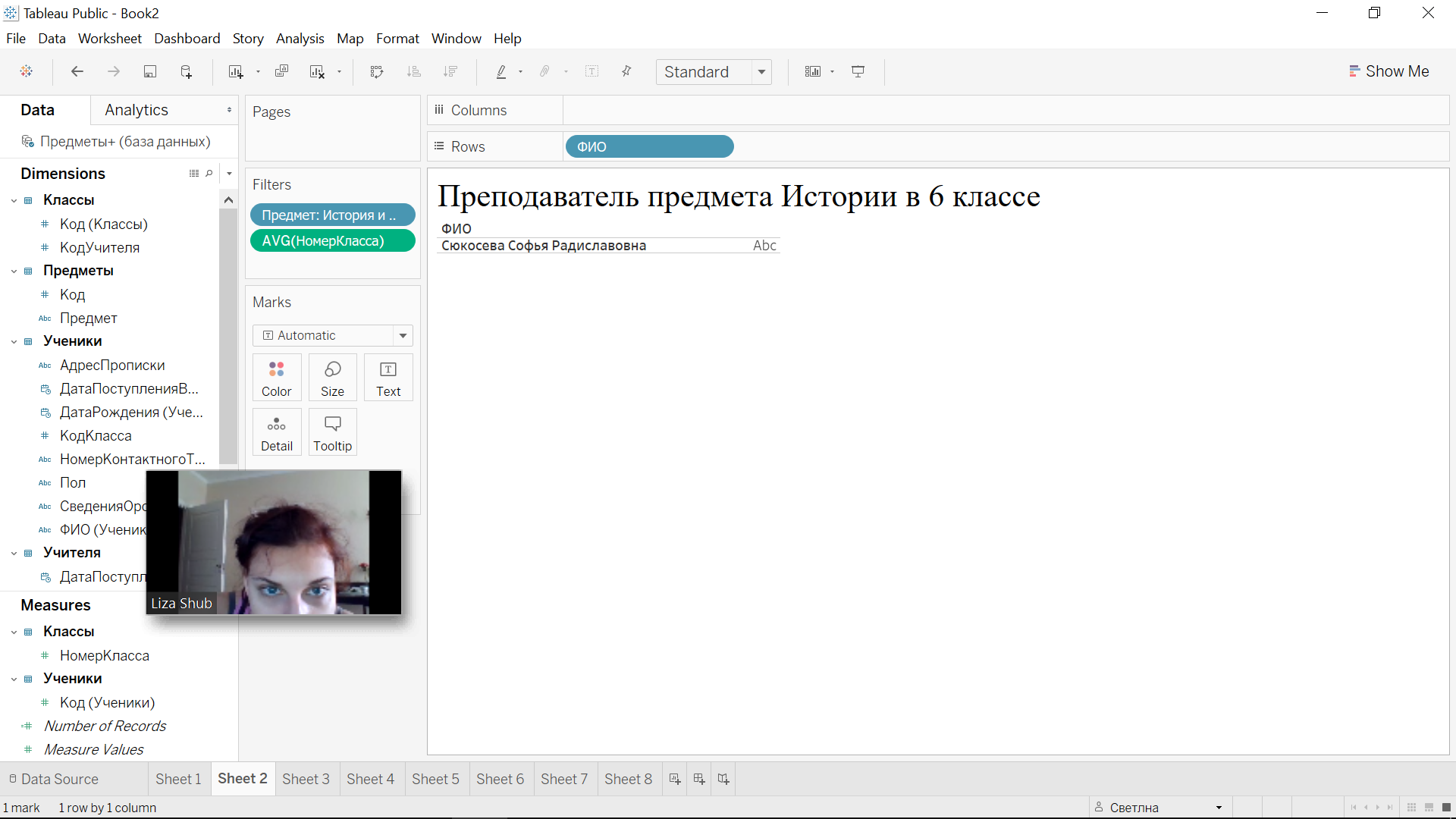Viewport: 1456px width, 819px height.
Task: Collapse the Предметы dimensions folder
Action: [x=14, y=271]
